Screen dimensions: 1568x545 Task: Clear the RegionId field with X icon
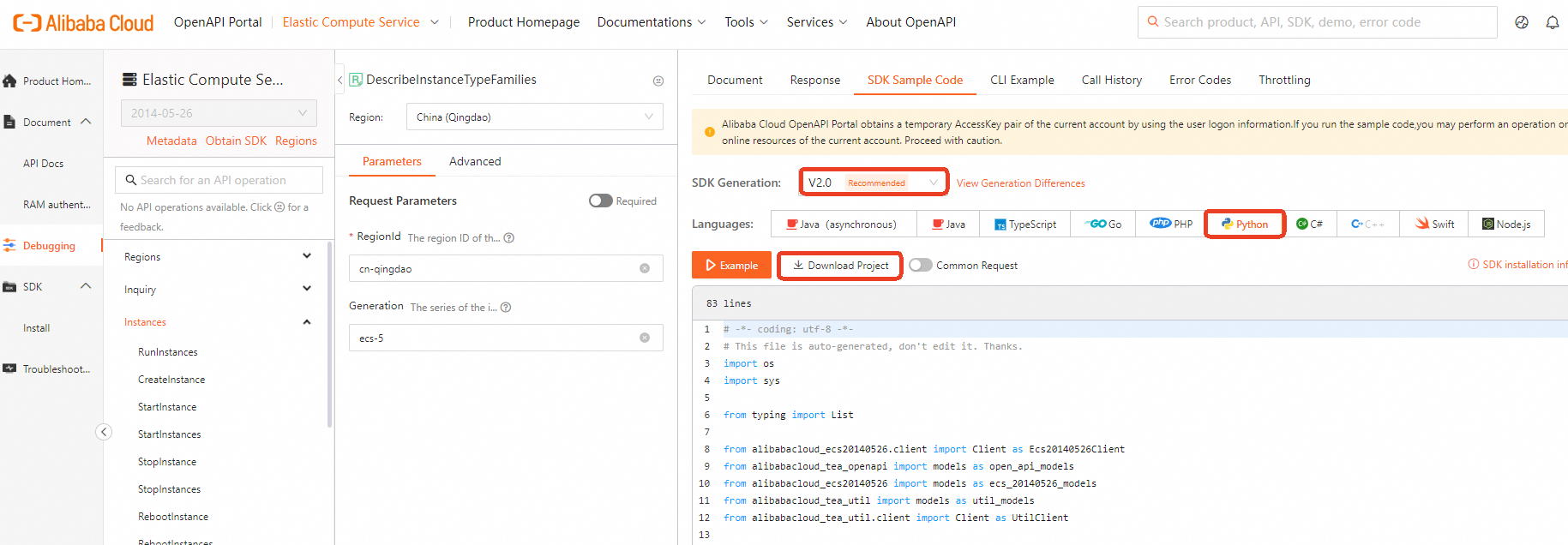pos(645,269)
